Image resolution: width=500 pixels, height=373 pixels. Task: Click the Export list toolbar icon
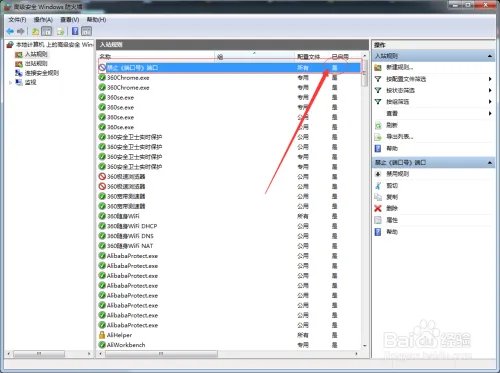click(60, 32)
